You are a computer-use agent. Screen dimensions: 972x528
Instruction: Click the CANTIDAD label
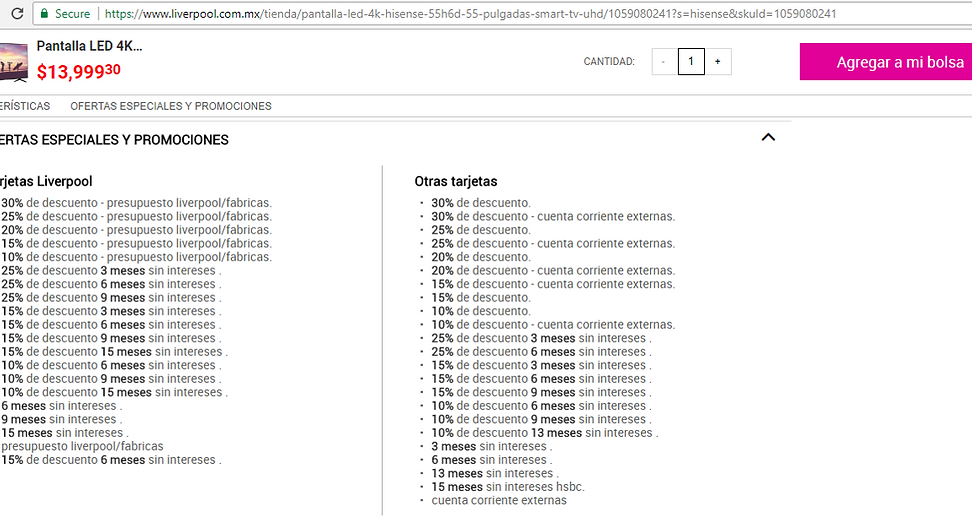pos(609,61)
